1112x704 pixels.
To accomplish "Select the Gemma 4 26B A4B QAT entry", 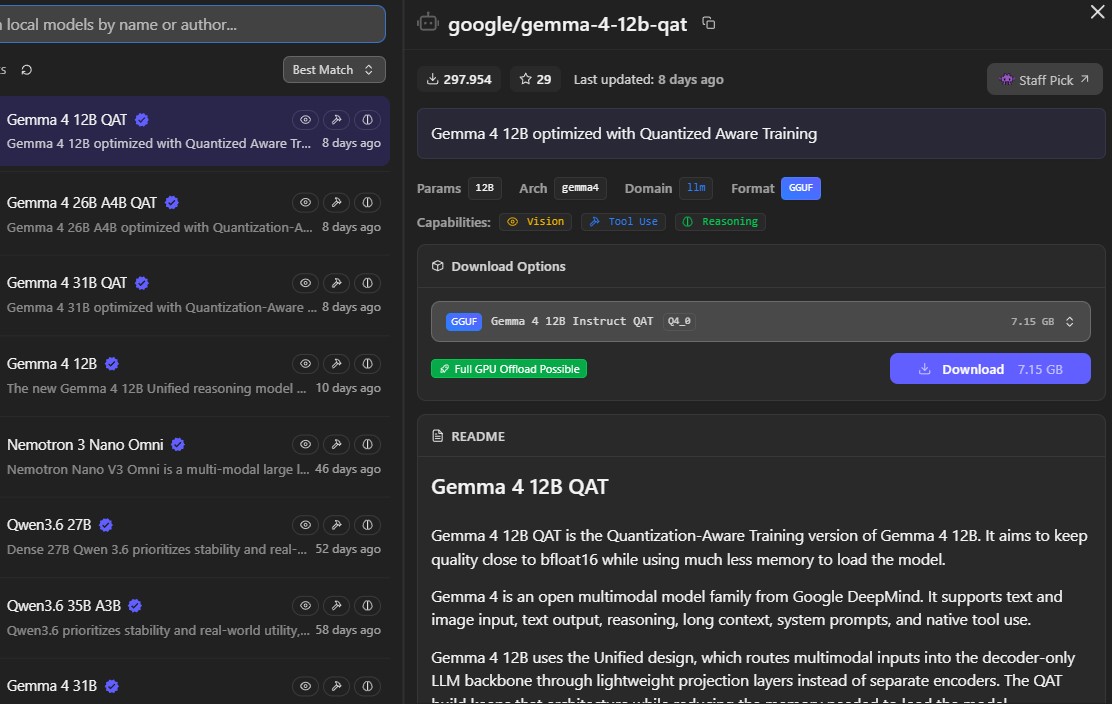I will pos(194,214).
